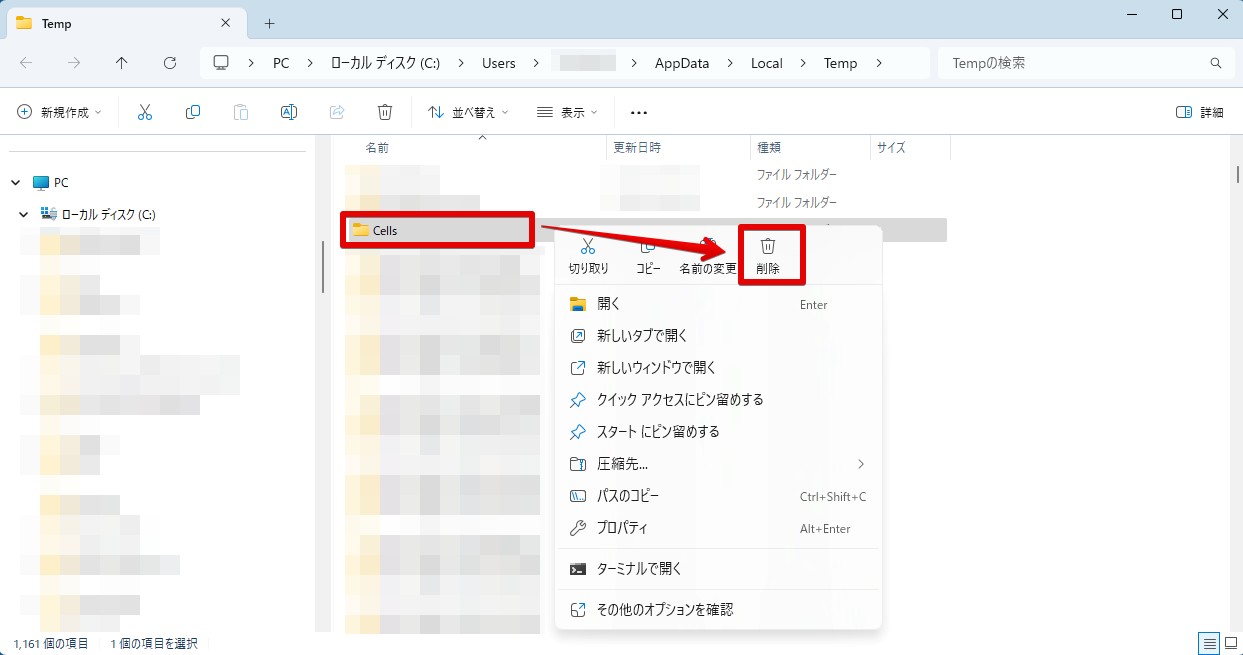The height and width of the screenshot is (655, 1243).
Task: Click Users in the breadcrumb path
Action: coord(498,62)
